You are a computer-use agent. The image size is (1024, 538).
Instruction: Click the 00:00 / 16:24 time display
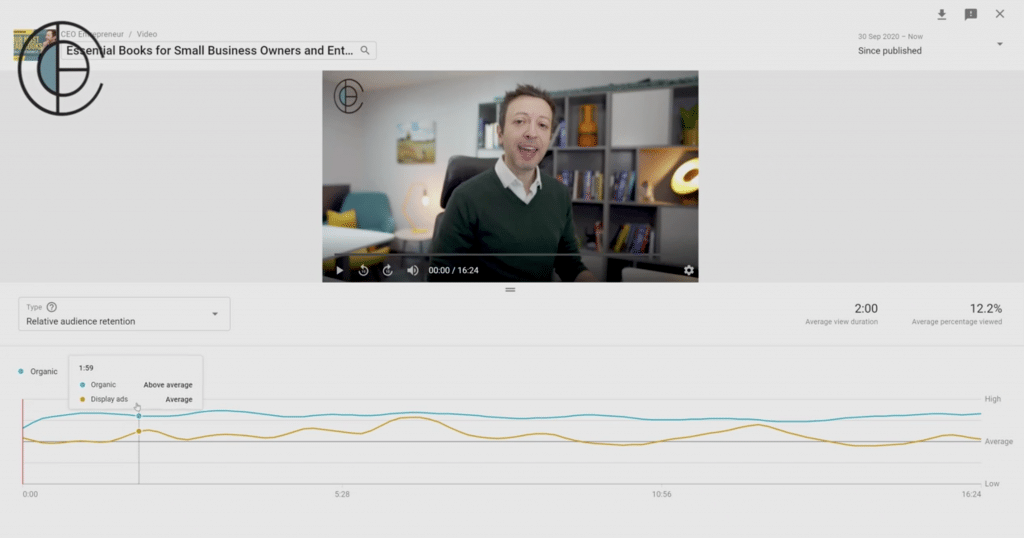point(453,270)
